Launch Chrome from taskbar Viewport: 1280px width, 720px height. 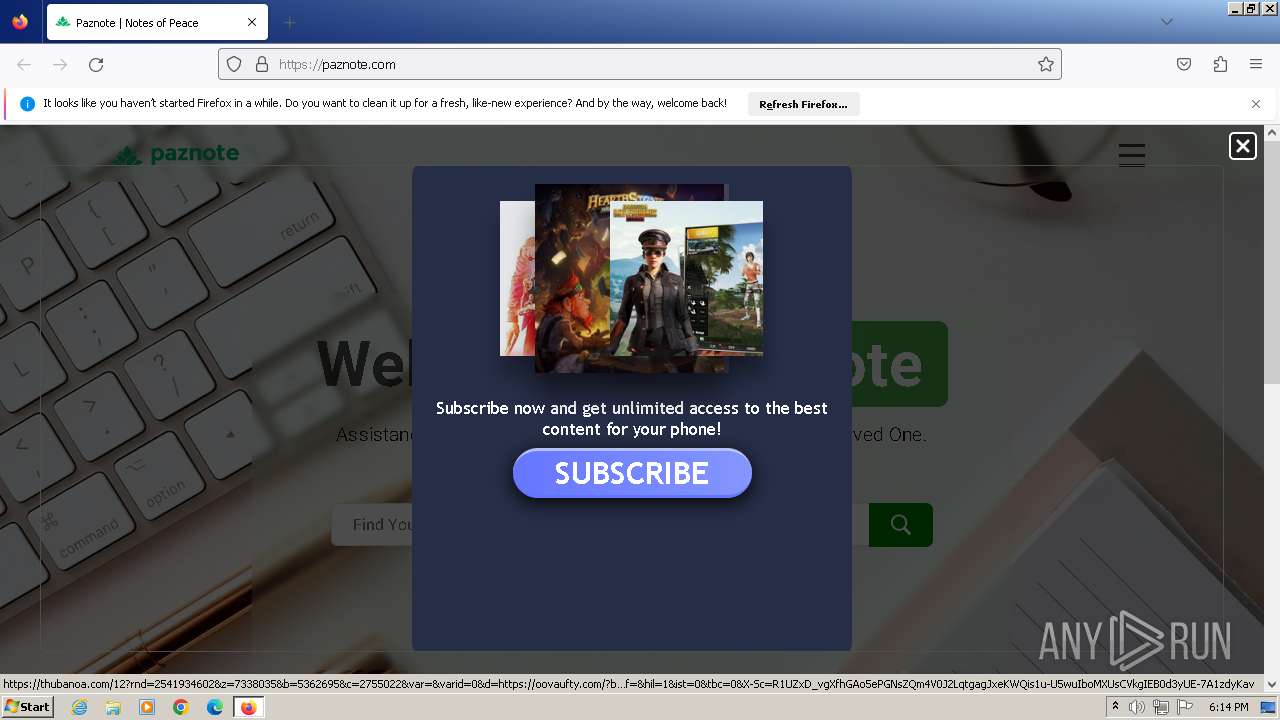pos(181,707)
